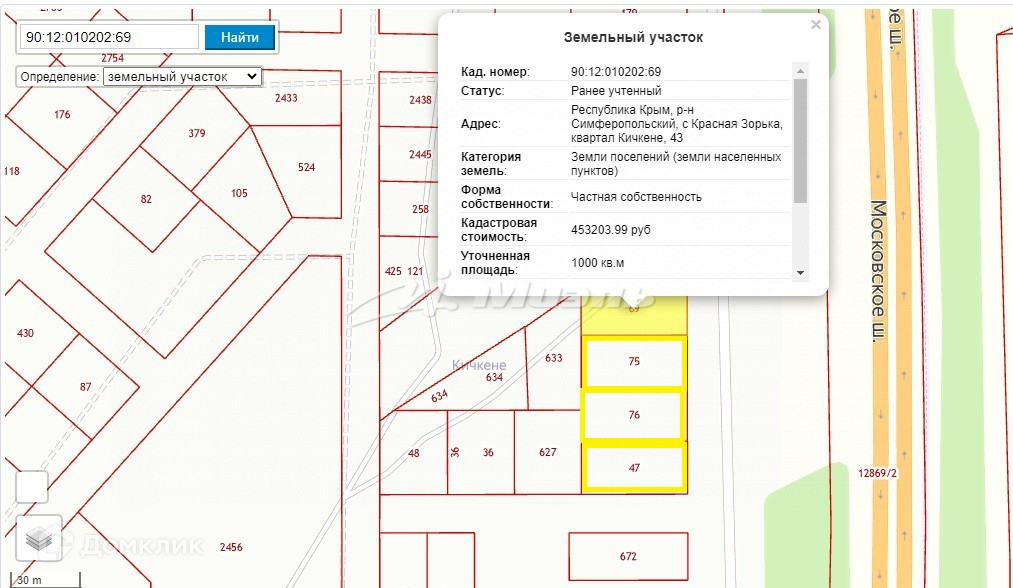Select parcel 2438 on the map
Viewport: 1013px width, 588px height.
(420, 100)
